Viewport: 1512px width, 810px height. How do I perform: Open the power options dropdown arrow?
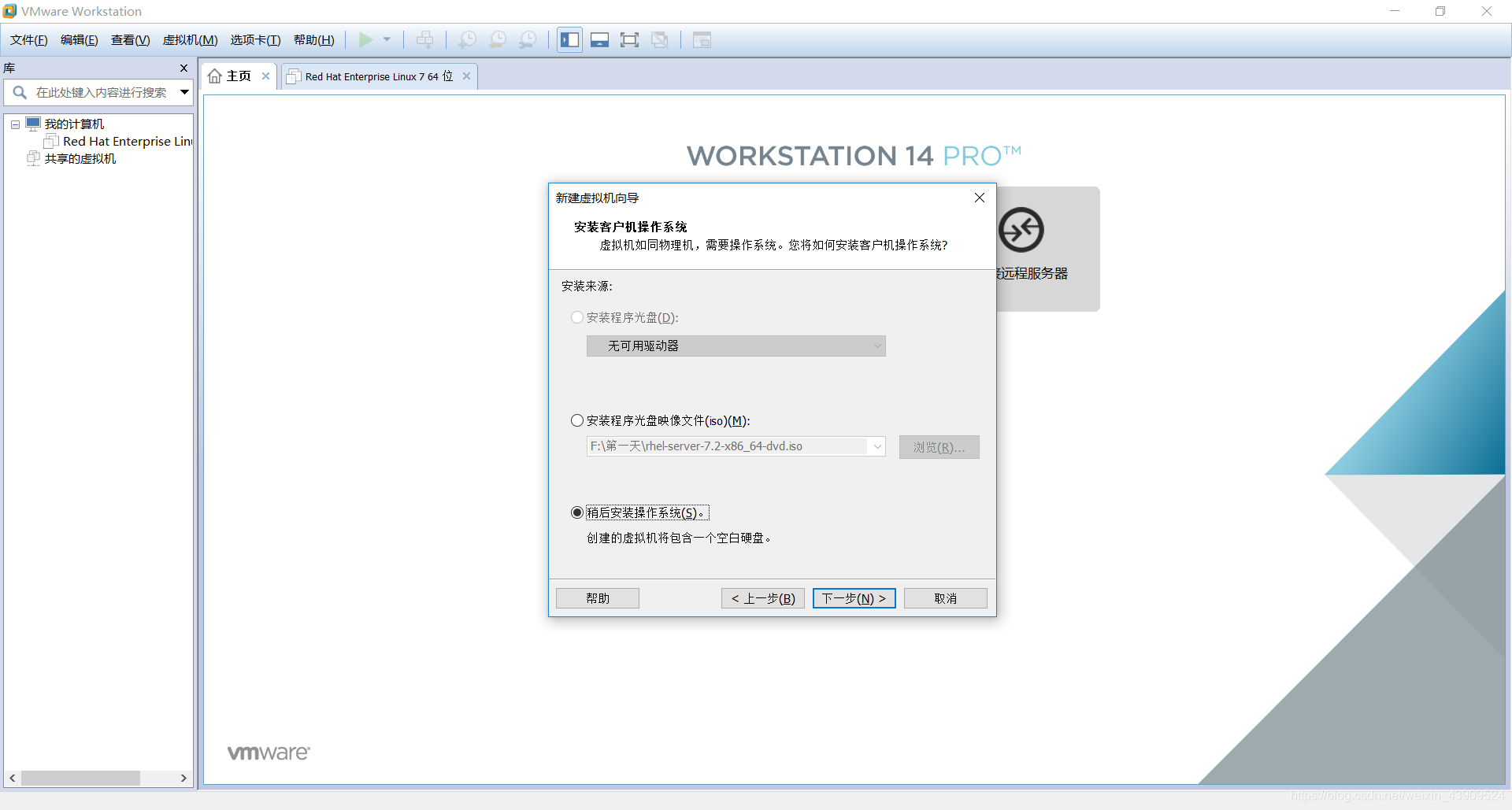pyautogui.click(x=387, y=39)
